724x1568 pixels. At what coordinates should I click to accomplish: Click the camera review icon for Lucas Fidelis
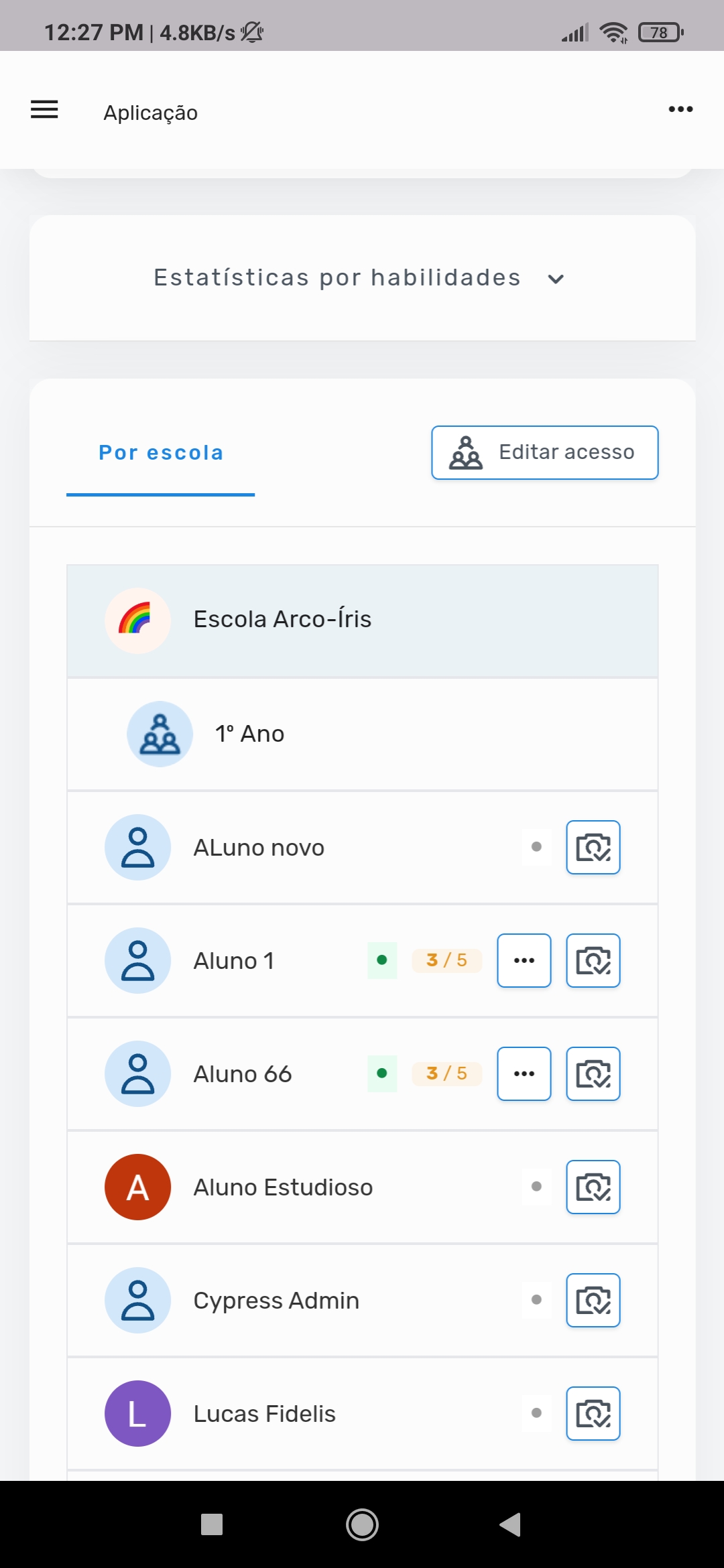pyautogui.click(x=593, y=1413)
